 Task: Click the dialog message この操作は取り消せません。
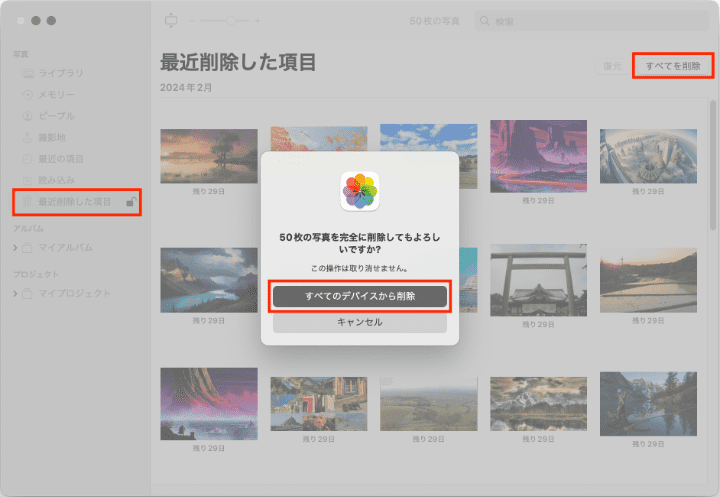click(x=360, y=268)
